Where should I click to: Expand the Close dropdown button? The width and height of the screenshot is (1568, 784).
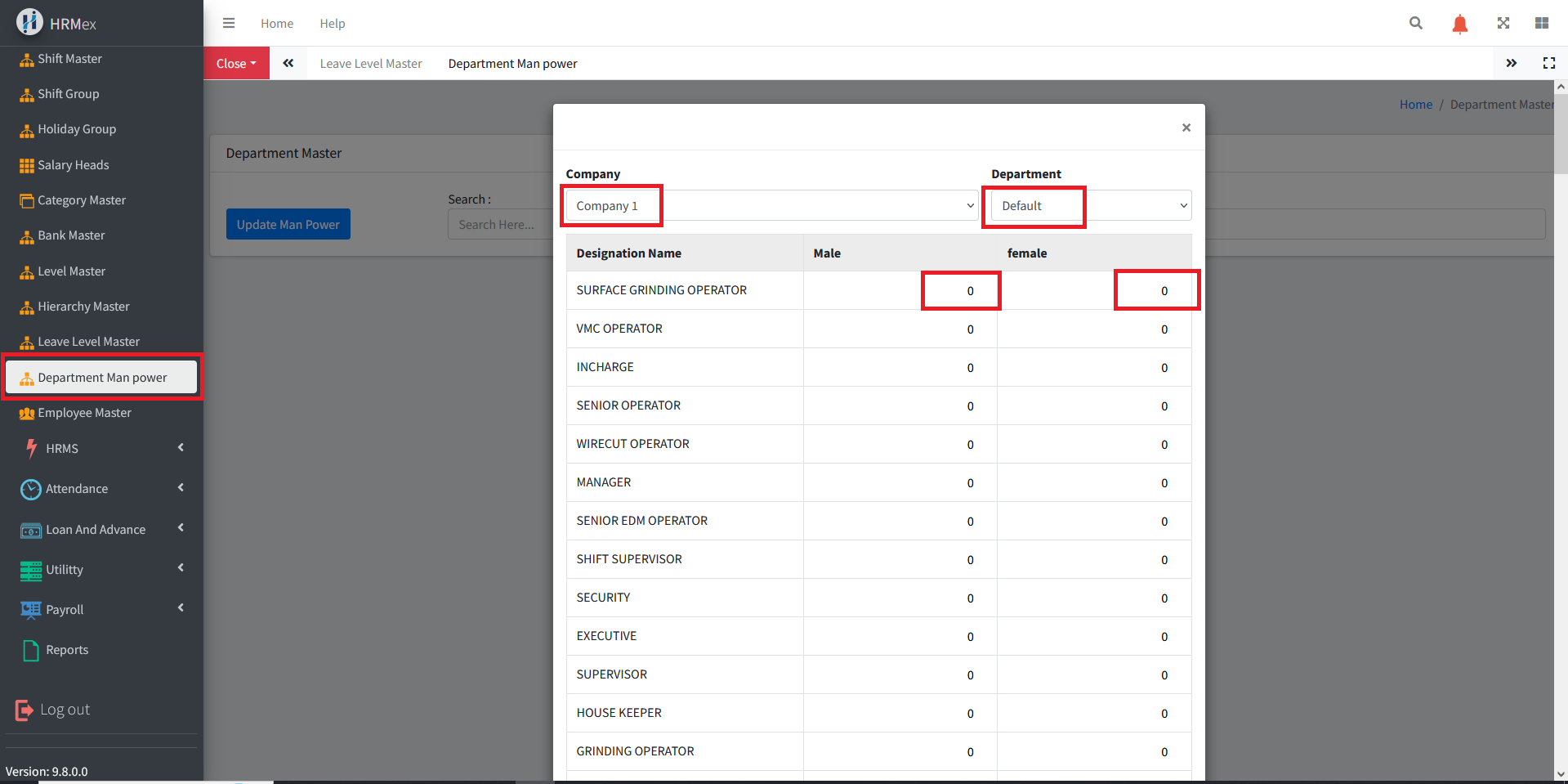(x=236, y=64)
